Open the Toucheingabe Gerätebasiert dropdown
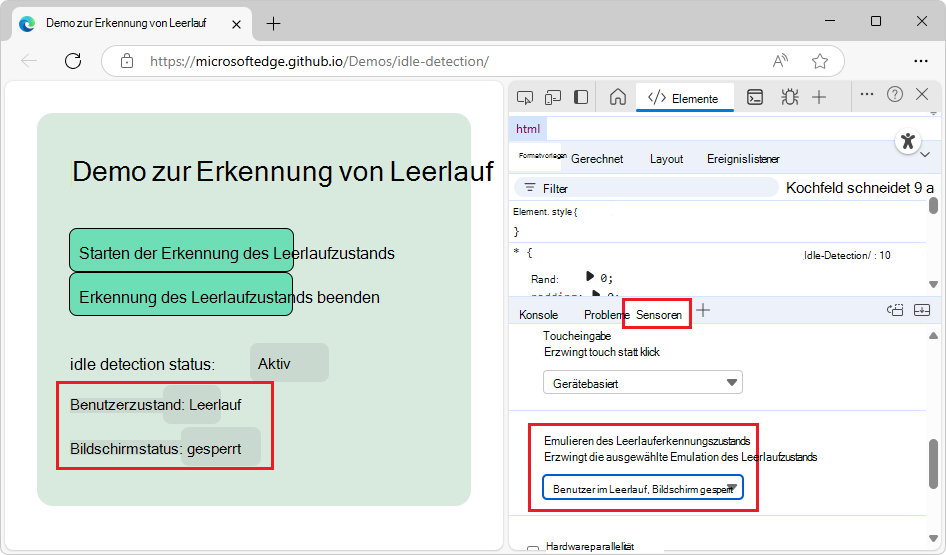The height and width of the screenshot is (555, 946). pyautogui.click(x=642, y=383)
